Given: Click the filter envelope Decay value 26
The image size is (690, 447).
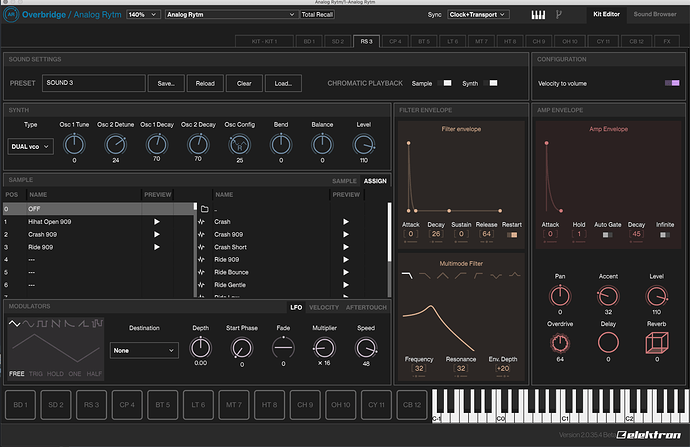Looking at the screenshot, I should coord(436,234).
